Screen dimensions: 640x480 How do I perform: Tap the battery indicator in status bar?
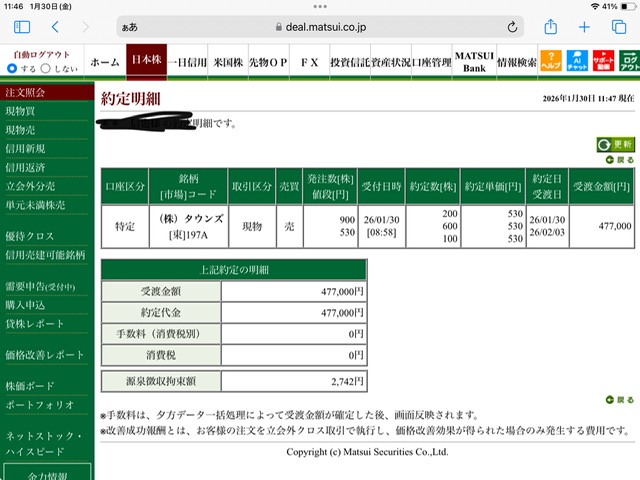tap(629, 6)
